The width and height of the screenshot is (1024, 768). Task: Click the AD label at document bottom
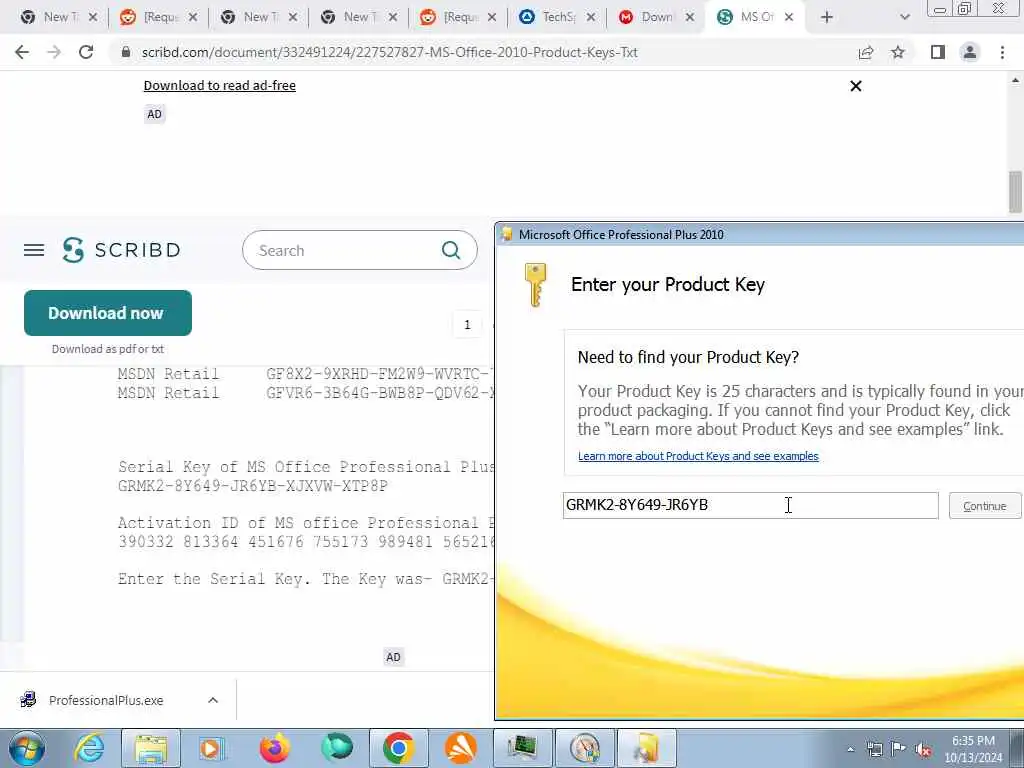click(393, 657)
